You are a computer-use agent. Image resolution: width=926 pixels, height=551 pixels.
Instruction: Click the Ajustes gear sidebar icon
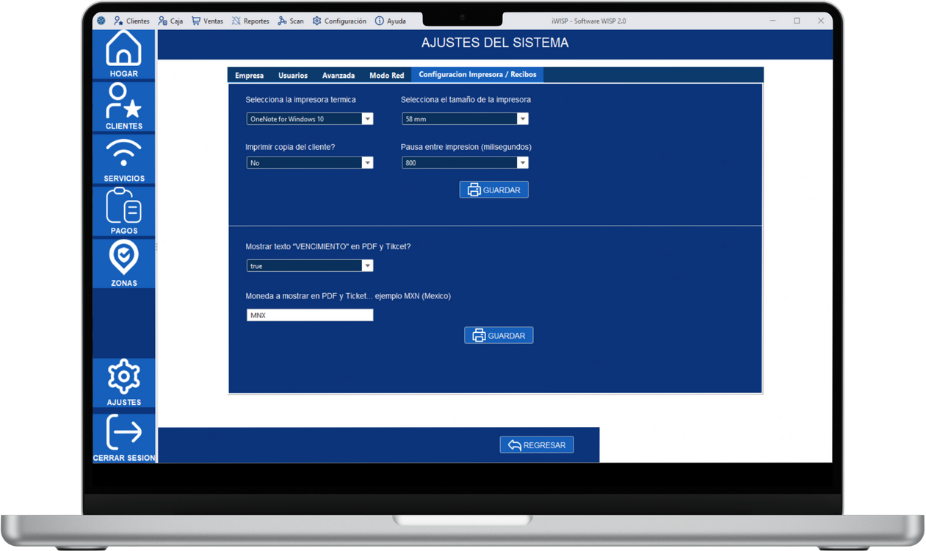point(124,381)
